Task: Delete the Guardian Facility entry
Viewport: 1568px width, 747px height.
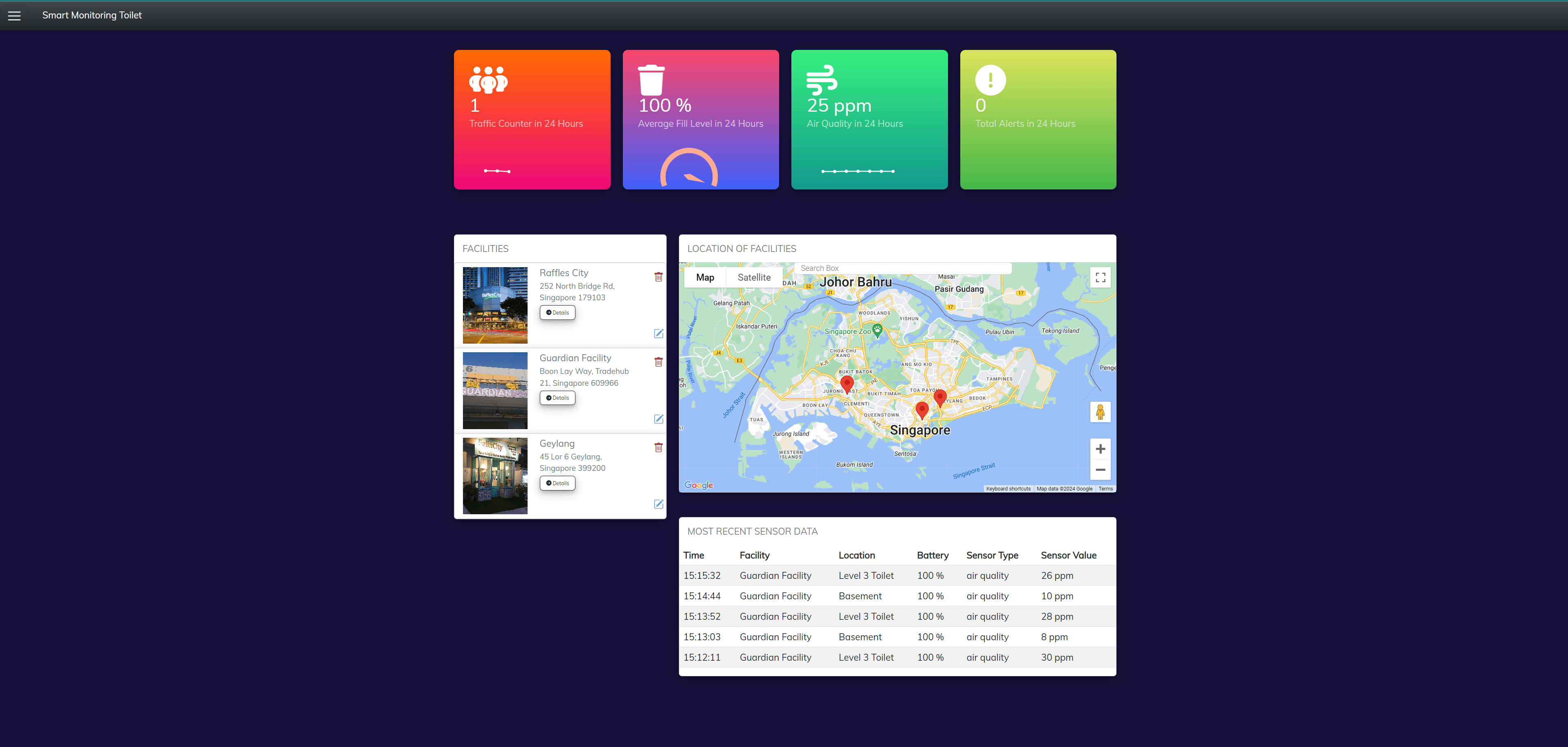Action: click(658, 362)
